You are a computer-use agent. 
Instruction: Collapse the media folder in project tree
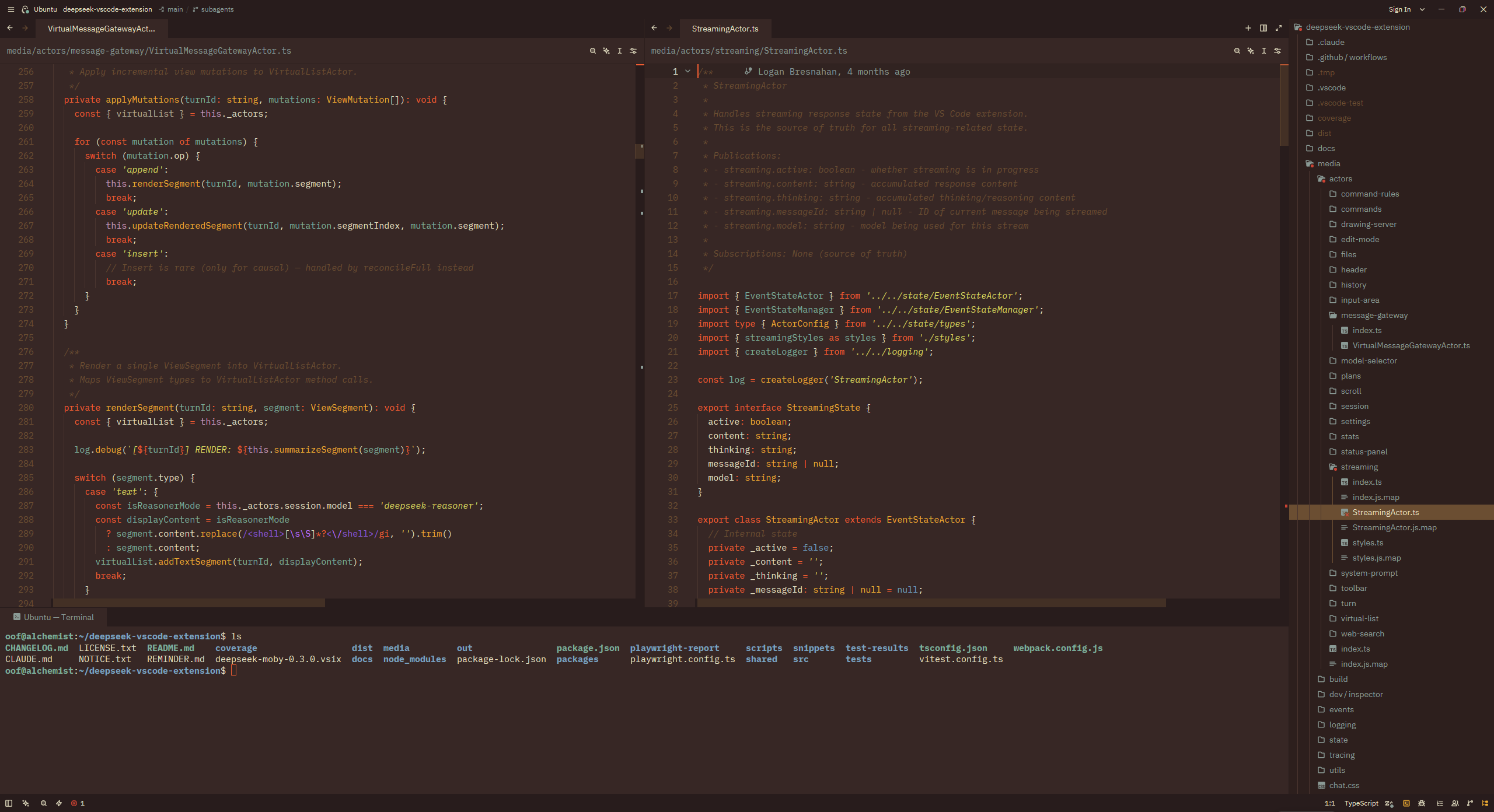pos(1328,163)
